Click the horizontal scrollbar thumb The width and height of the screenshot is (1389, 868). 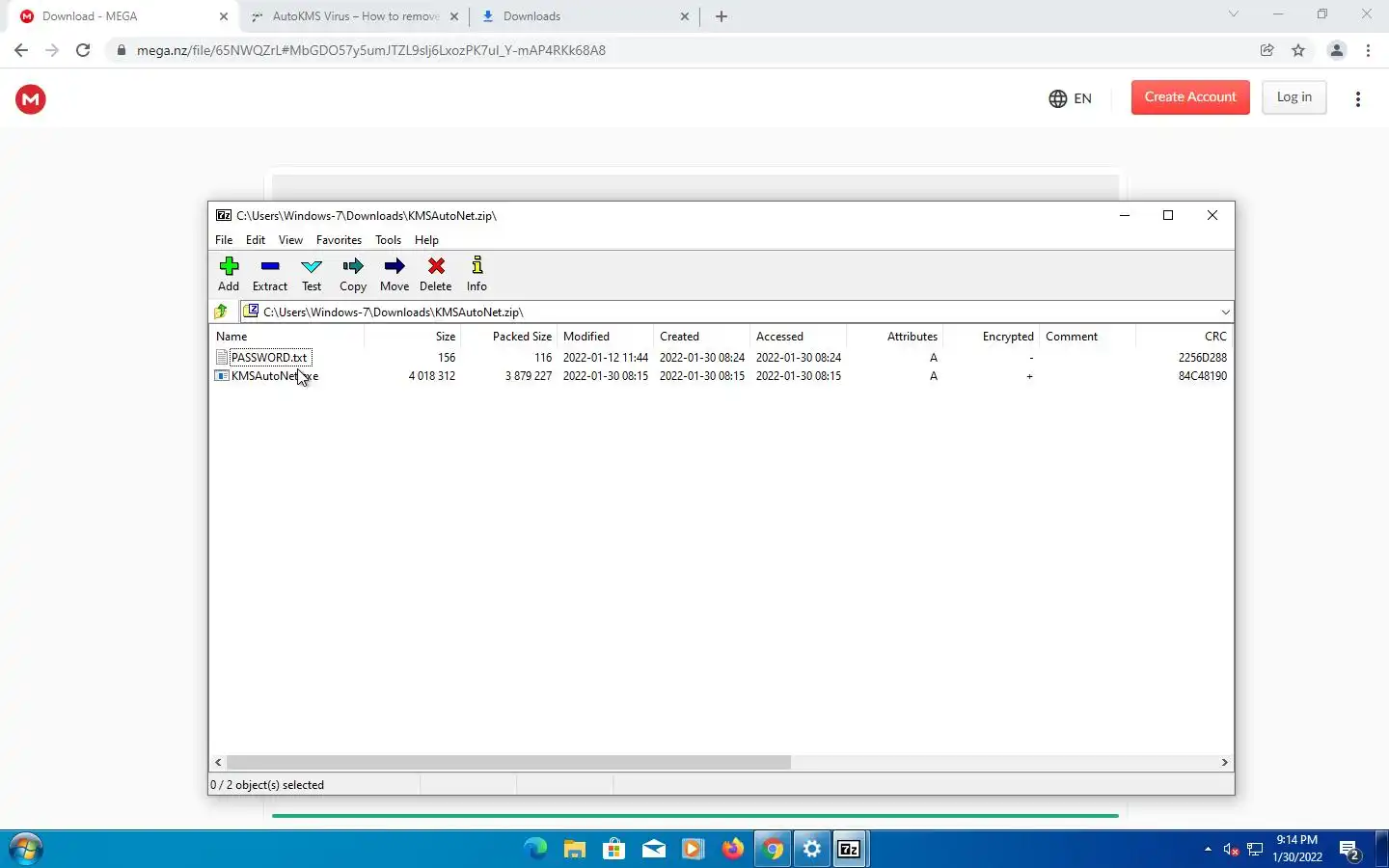[x=508, y=762]
